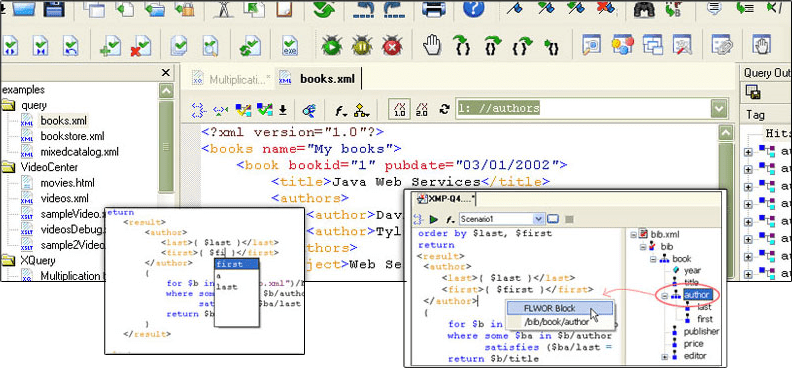The width and height of the screenshot is (792, 368).
Task: Click the red bug stop debugging icon
Action: 391,45
